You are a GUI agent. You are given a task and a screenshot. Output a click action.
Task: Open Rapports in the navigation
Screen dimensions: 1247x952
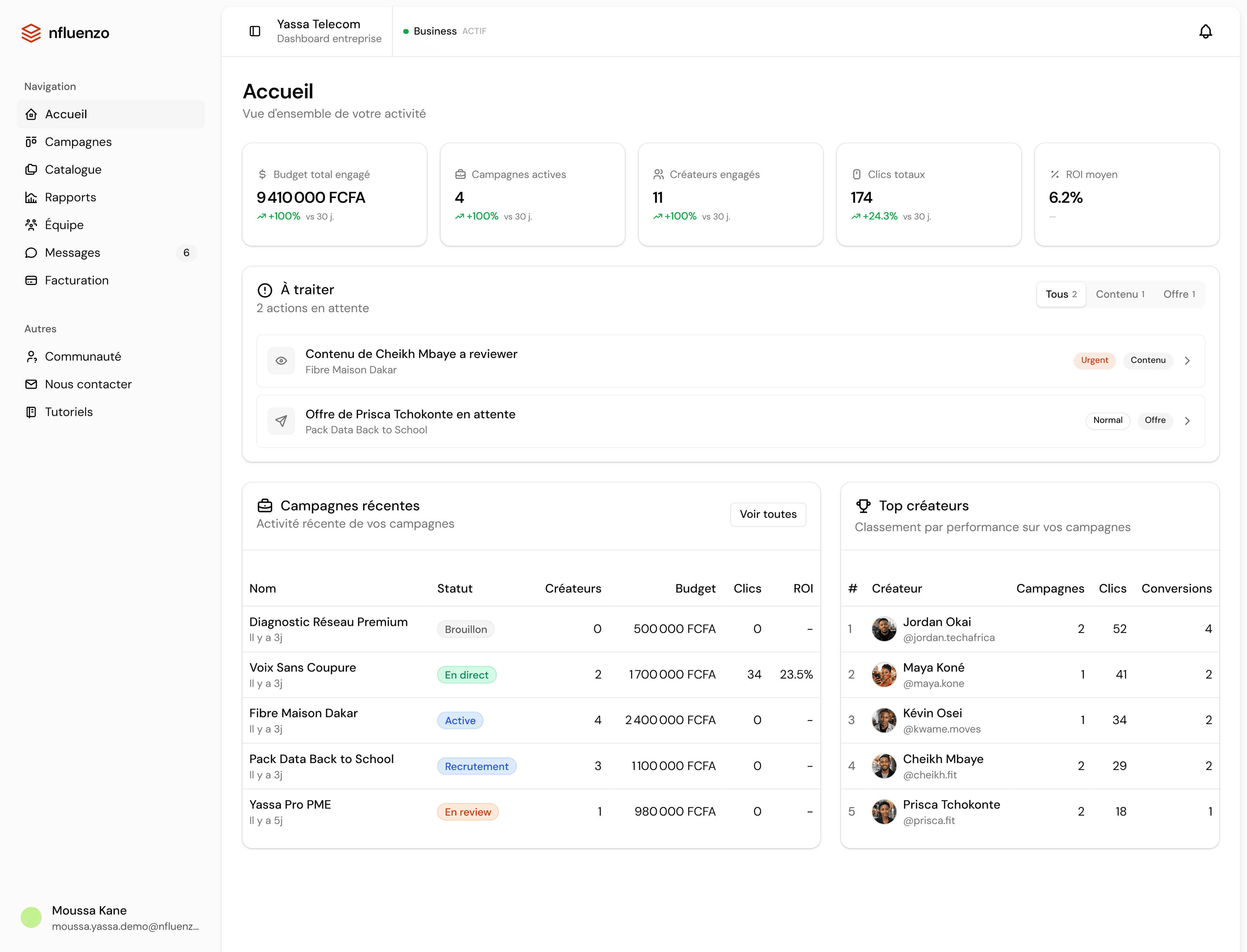(x=110, y=197)
